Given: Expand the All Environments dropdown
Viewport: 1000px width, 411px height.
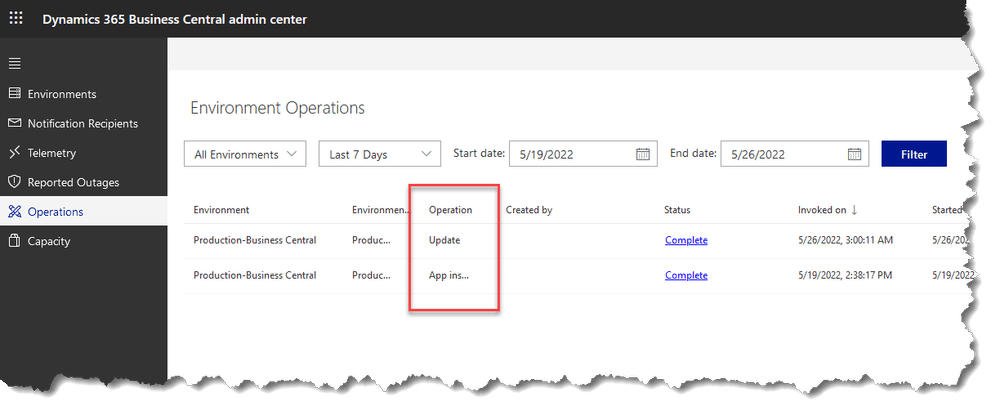Looking at the screenshot, I should [x=245, y=154].
